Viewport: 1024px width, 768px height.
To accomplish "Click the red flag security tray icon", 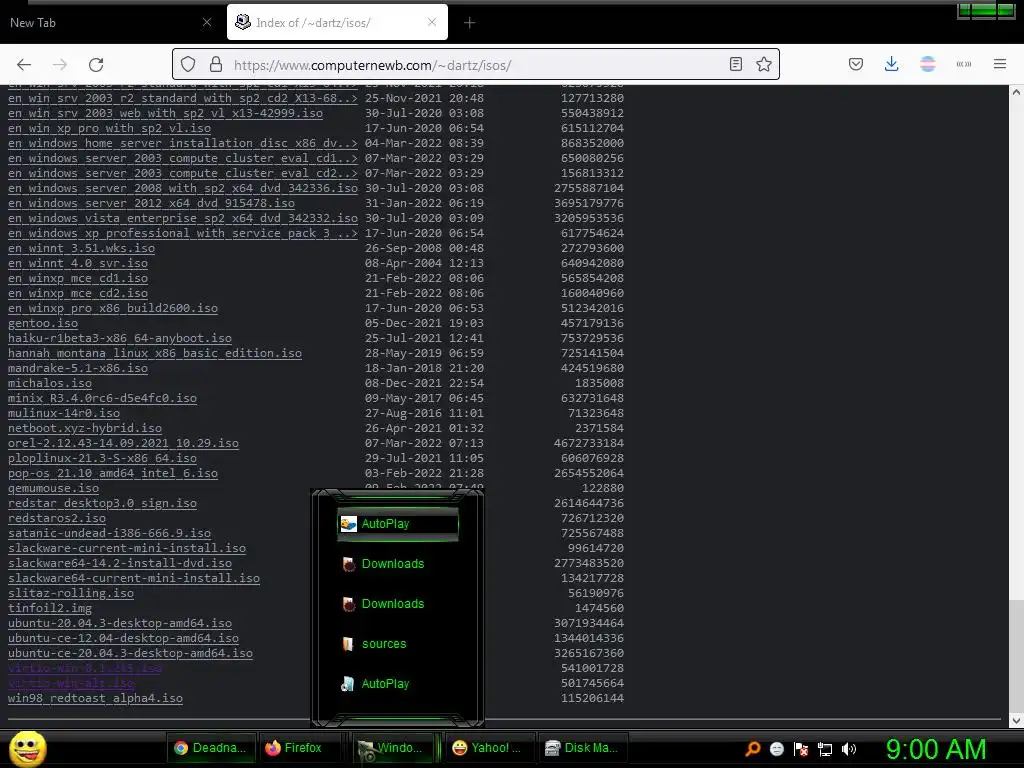I will coord(801,749).
